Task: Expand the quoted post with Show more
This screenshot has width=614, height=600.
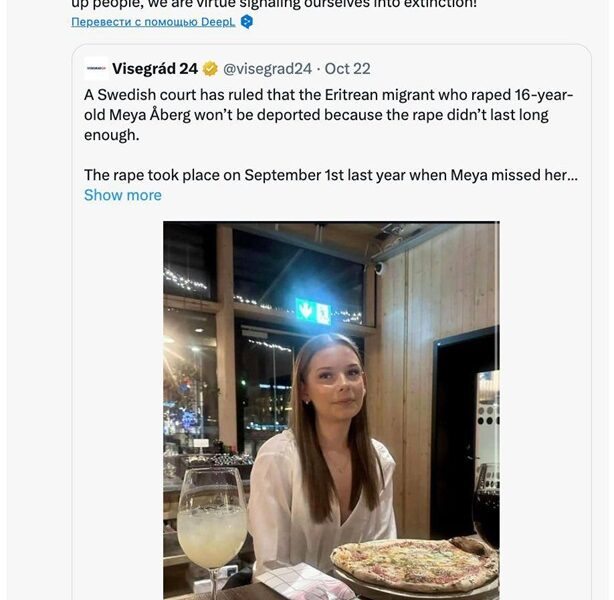Action: [122, 195]
